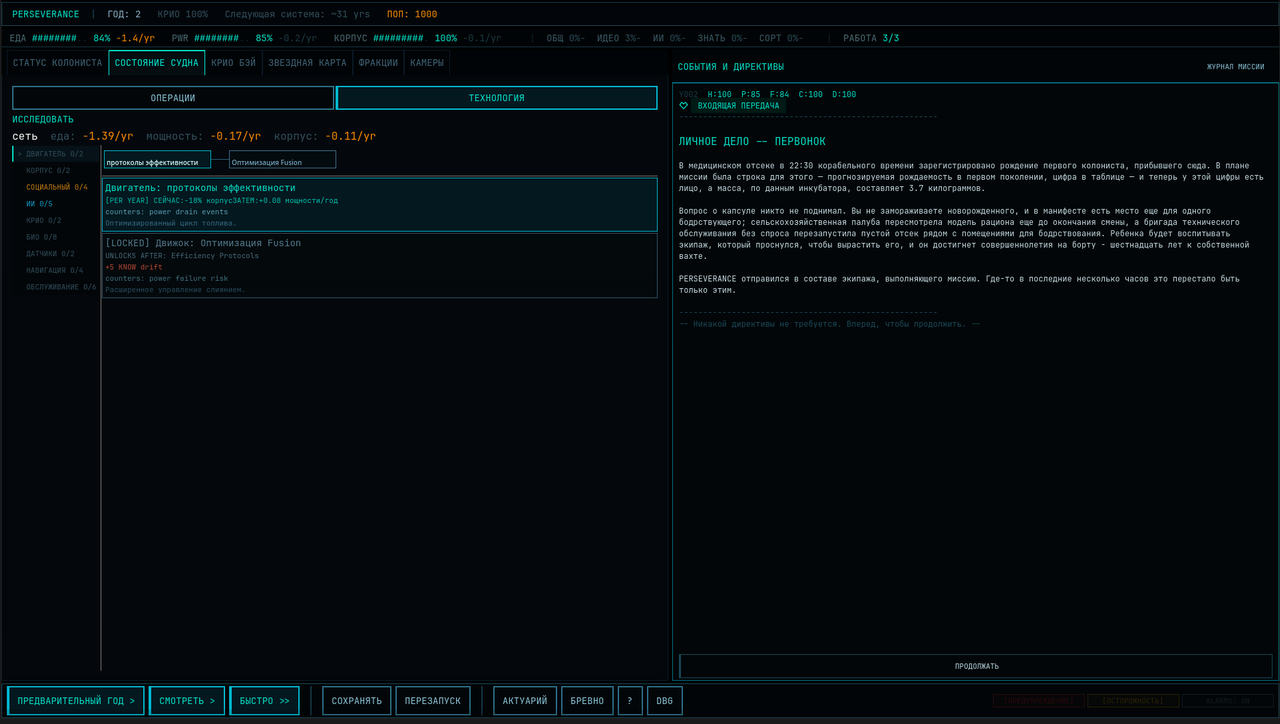Click the PWR power level bar
This screenshot has width=1280, height=724.
(217, 38)
